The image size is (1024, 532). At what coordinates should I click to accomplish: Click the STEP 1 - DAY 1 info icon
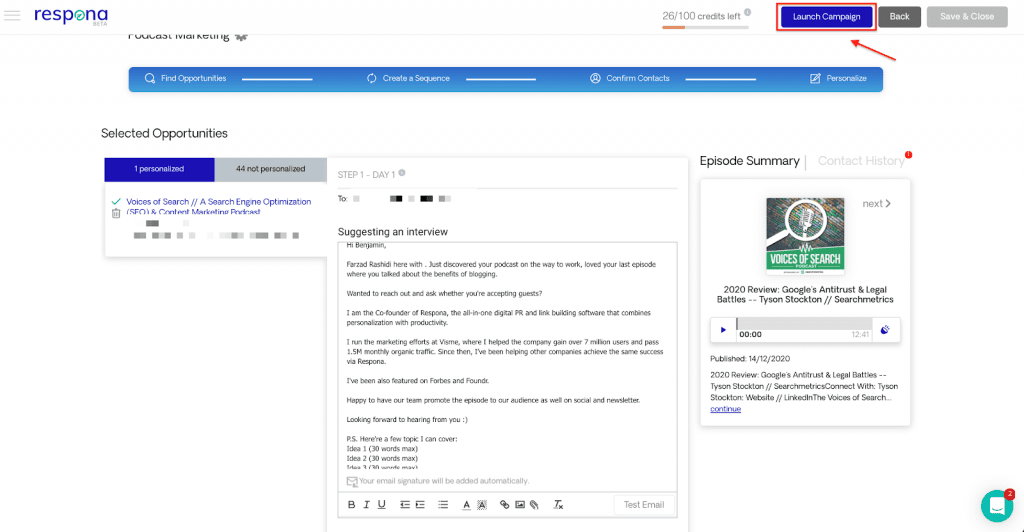[x=402, y=173]
